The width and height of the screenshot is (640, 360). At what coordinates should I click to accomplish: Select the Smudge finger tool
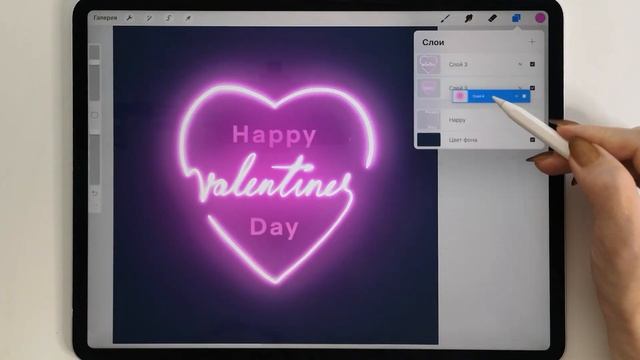(469, 18)
